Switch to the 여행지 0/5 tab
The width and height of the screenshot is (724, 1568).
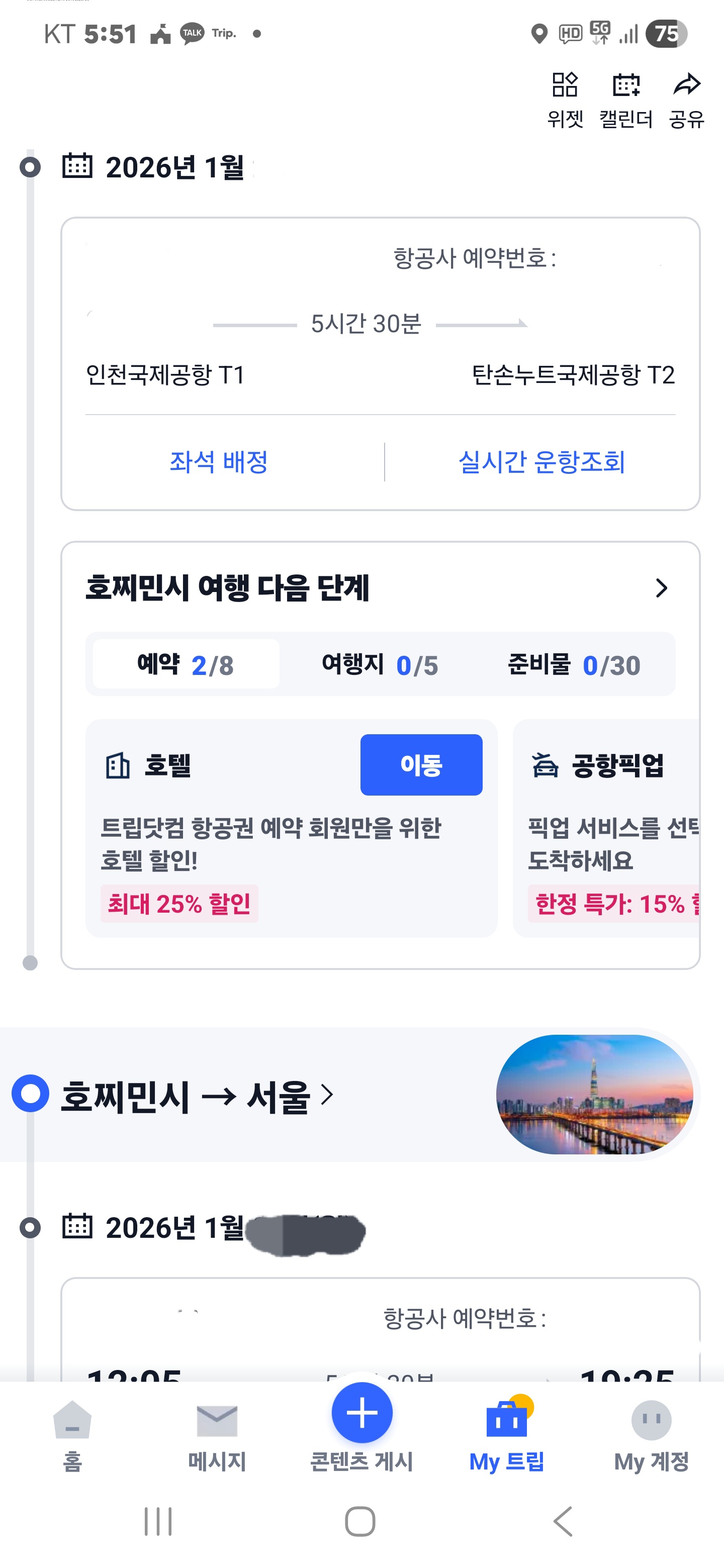click(380, 665)
